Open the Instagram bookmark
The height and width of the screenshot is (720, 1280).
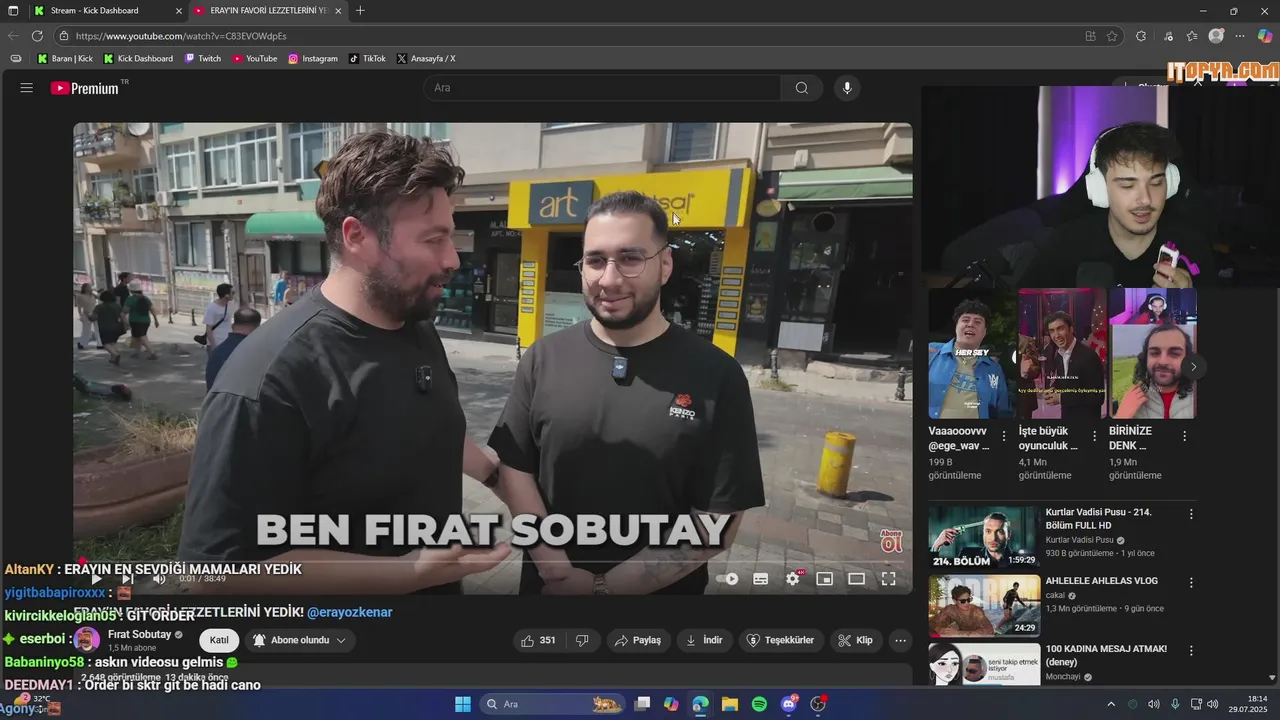(313, 59)
